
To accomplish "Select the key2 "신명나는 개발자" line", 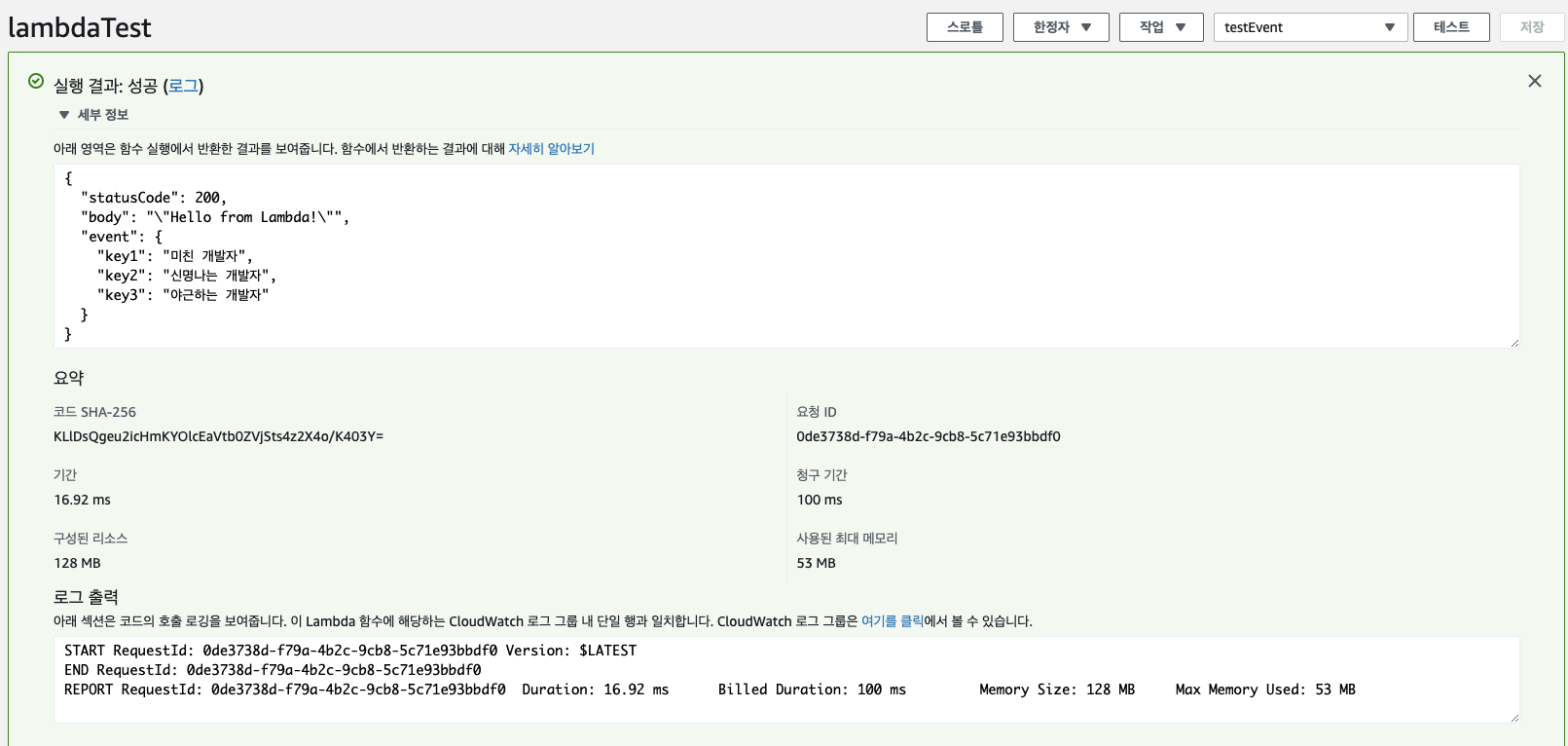I will coord(187,276).
